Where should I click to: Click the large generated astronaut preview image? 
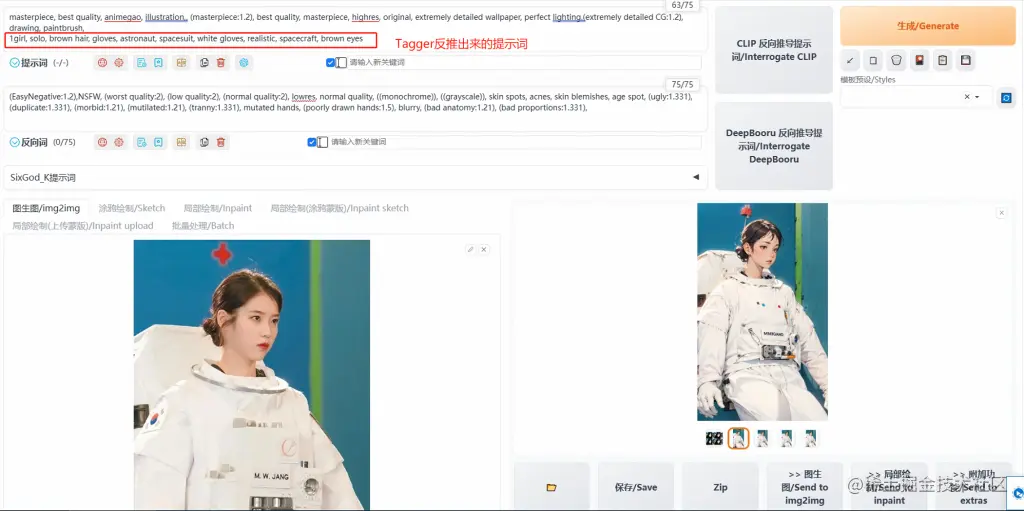(762, 312)
